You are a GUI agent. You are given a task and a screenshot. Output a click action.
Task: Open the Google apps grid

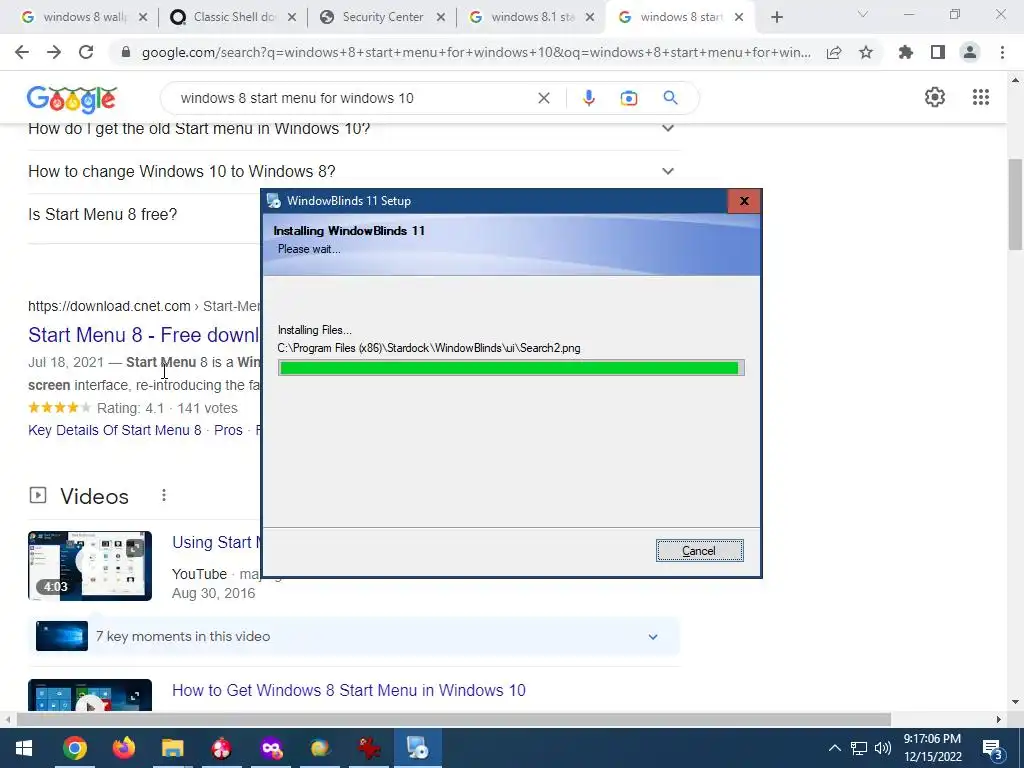click(x=981, y=97)
